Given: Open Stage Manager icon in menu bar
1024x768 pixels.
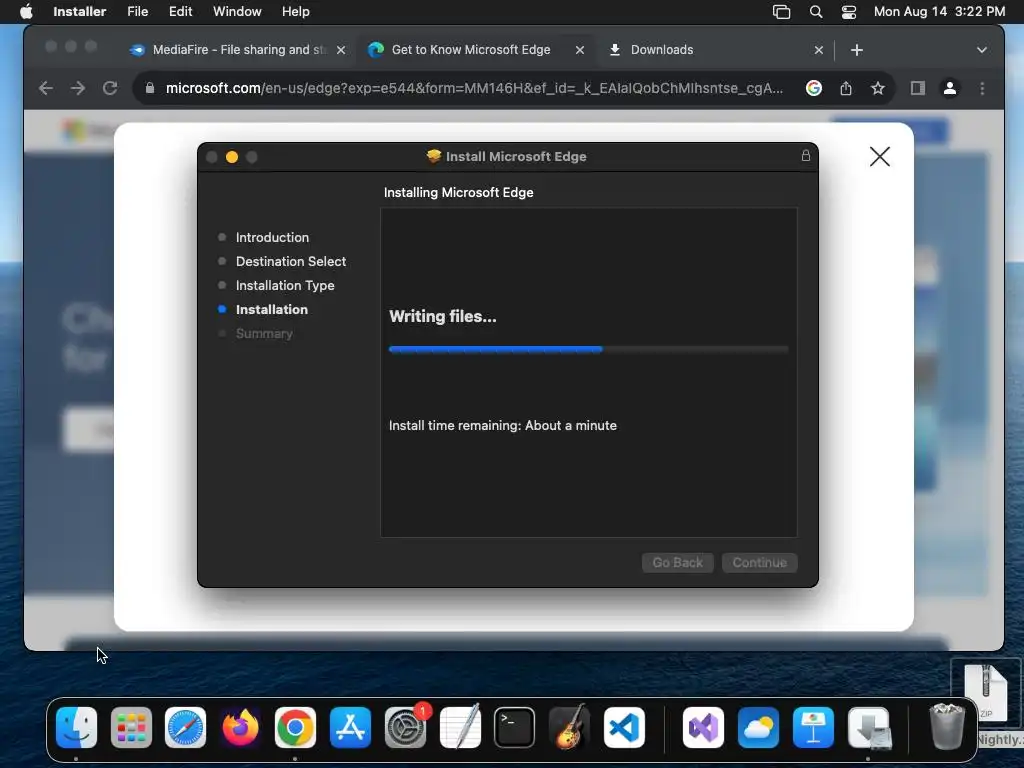Looking at the screenshot, I should pyautogui.click(x=781, y=12).
